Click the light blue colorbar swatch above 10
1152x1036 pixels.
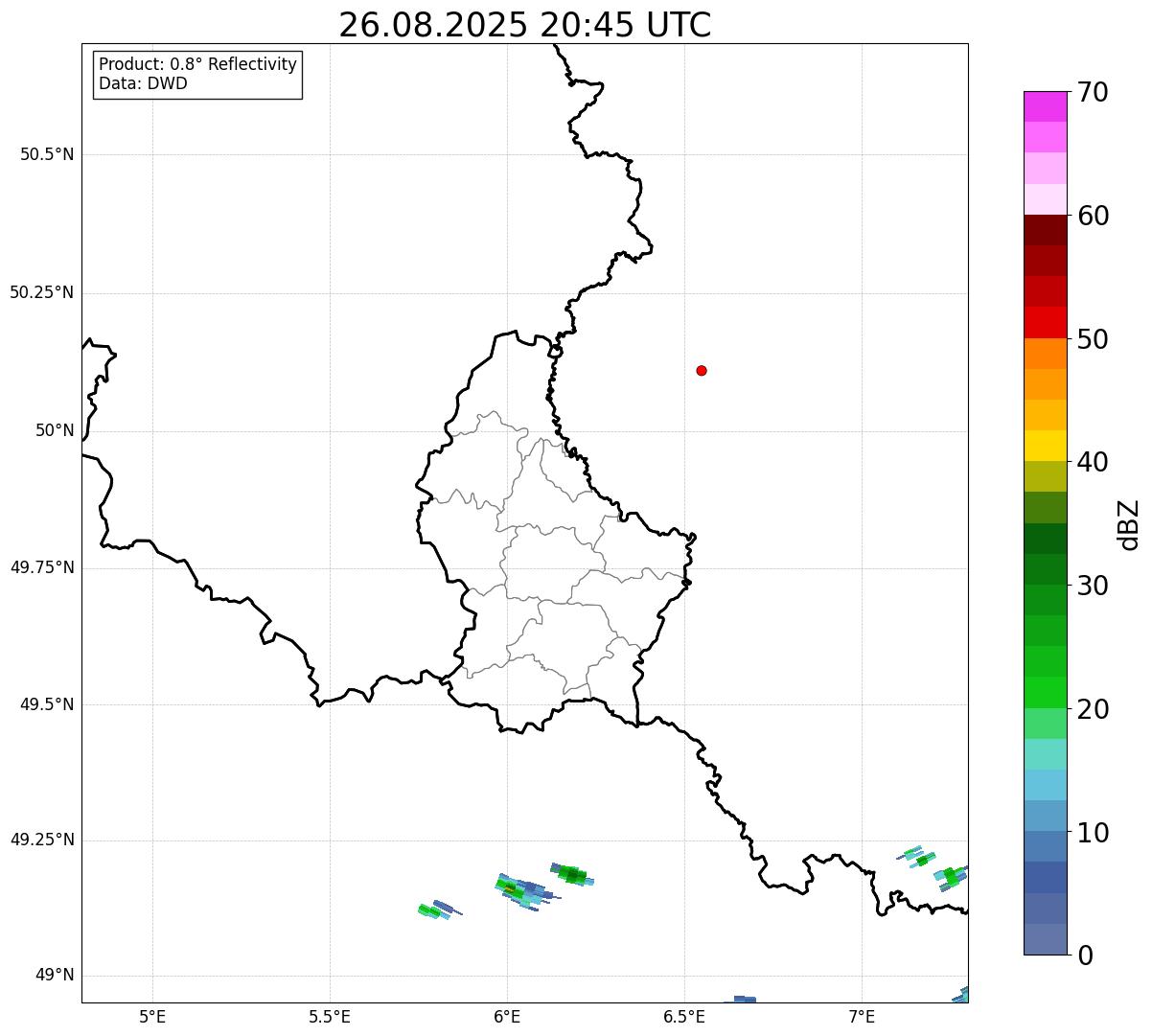click(1045, 816)
